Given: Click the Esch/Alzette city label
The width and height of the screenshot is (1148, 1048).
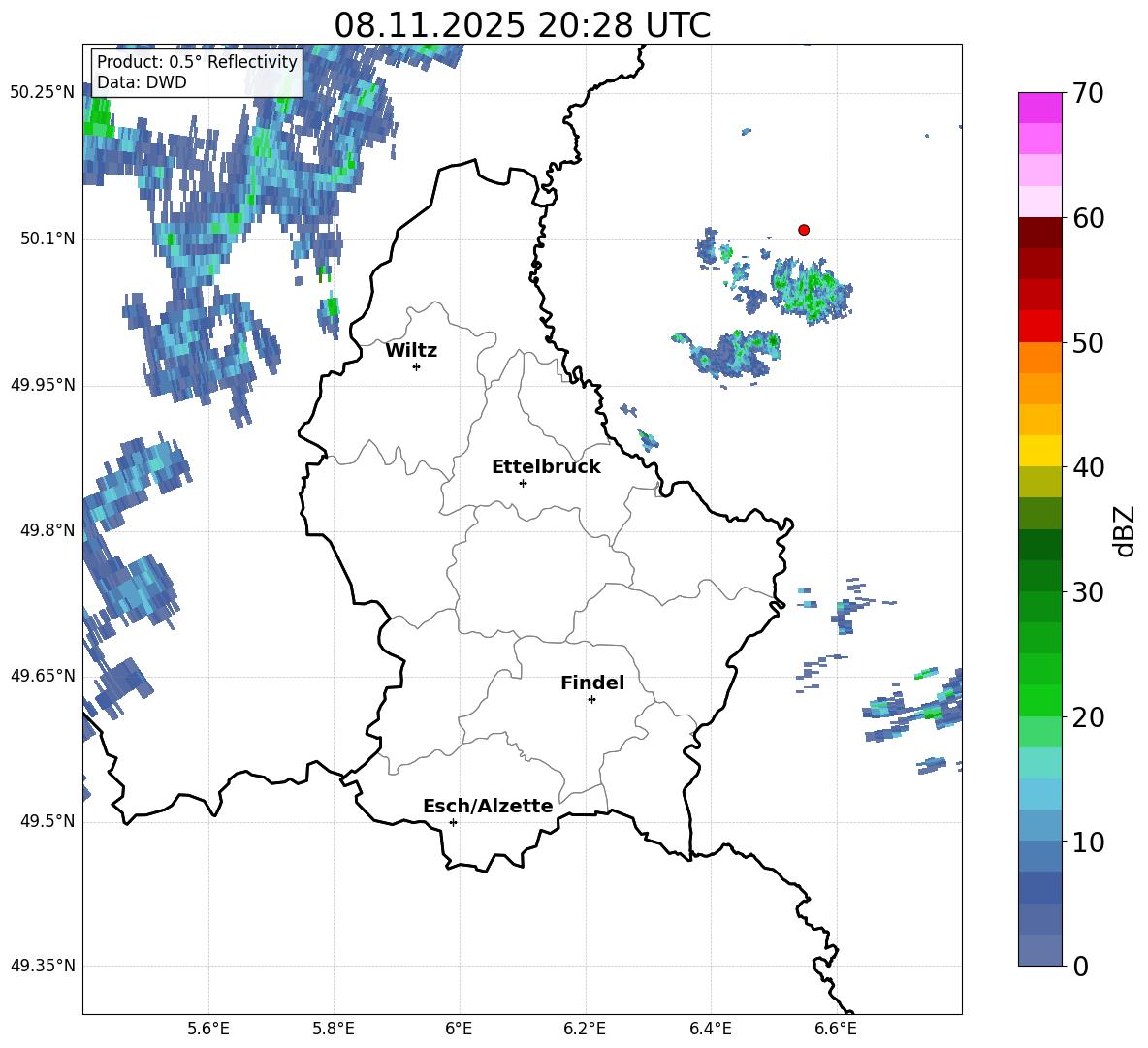Looking at the screenshot, I should (488, 806).
